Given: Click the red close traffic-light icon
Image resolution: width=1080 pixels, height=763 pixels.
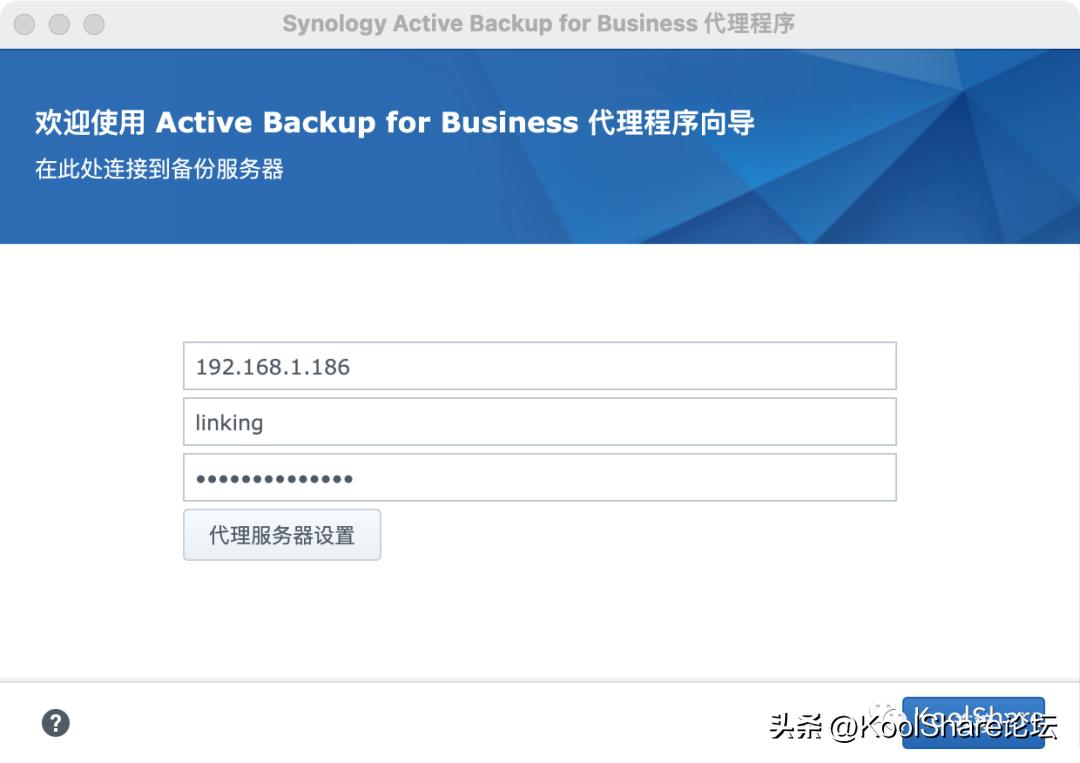Looking at the screenshot, I should point(22,23).
